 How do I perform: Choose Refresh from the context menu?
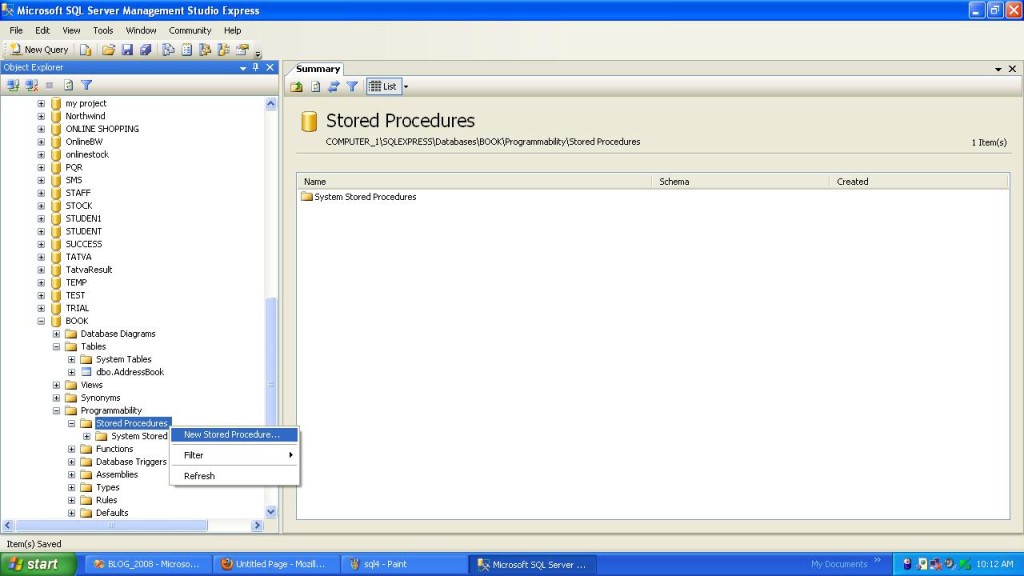pyautogui.click(x=198, y=475)
